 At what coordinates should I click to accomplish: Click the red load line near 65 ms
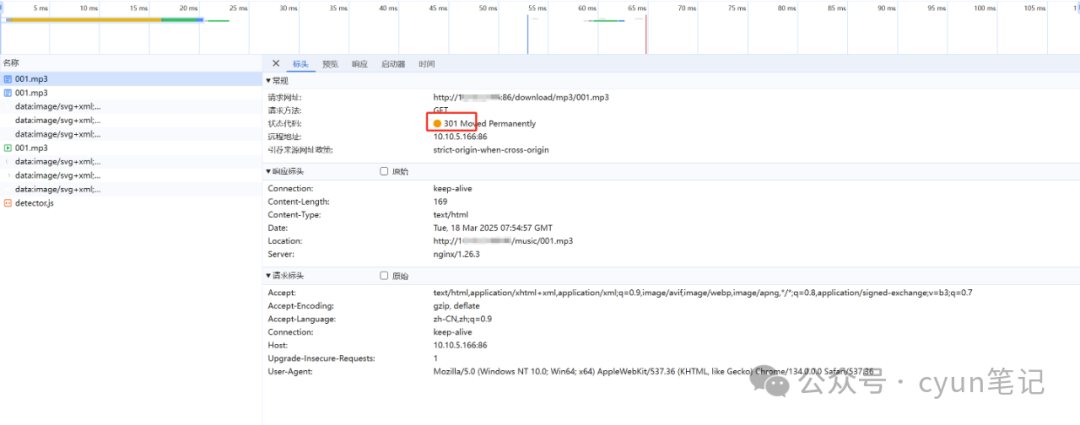click(646, 34)
